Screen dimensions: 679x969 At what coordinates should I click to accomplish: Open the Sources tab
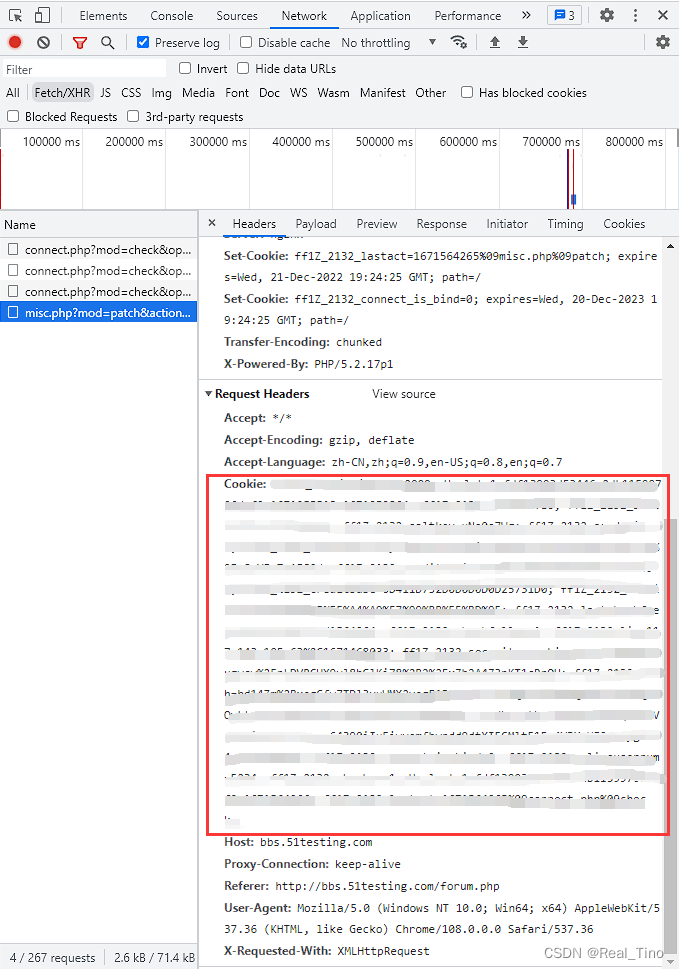pyautogui.click(x=237, y=15)
